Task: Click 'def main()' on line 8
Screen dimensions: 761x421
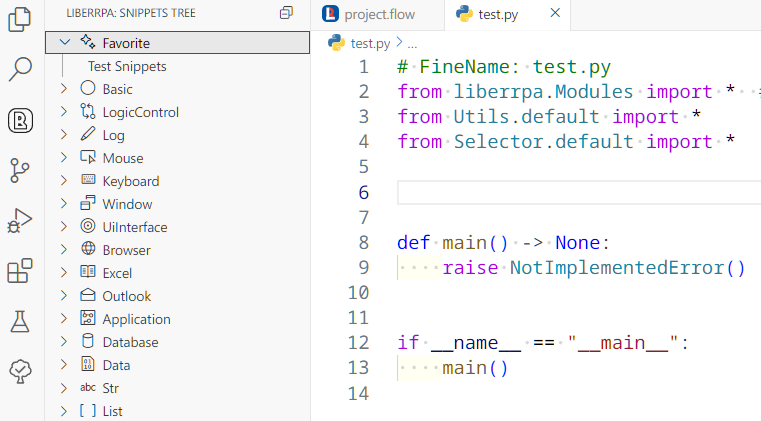Action: click(452, 242)
